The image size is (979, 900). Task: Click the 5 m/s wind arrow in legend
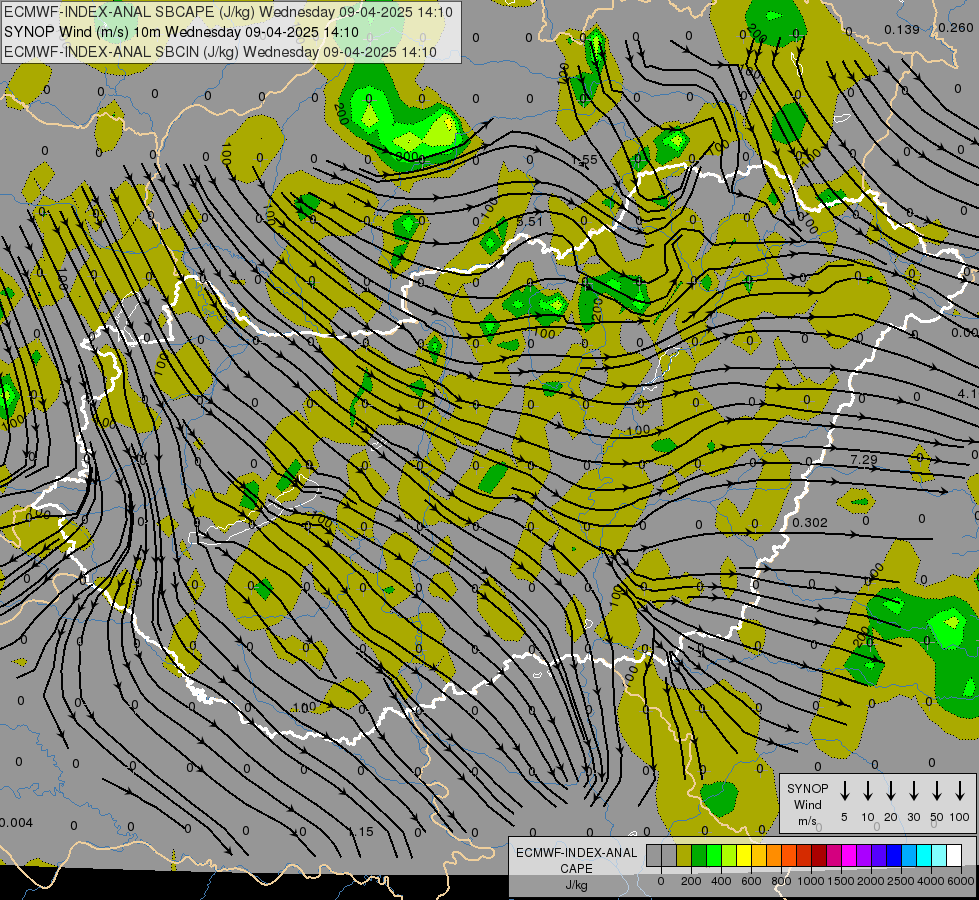point(844,791)
